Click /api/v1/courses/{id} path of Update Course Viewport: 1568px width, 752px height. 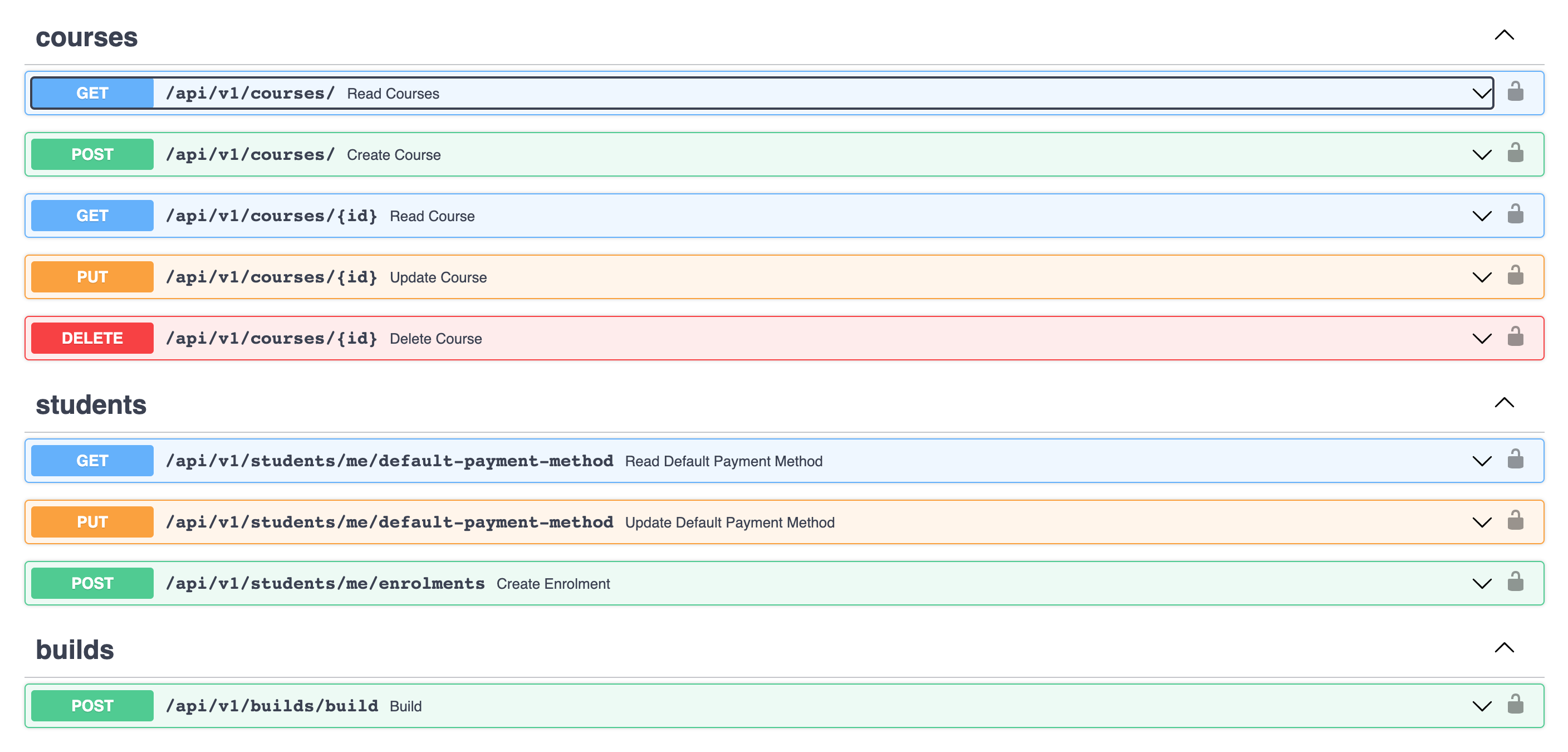(272, 277)
